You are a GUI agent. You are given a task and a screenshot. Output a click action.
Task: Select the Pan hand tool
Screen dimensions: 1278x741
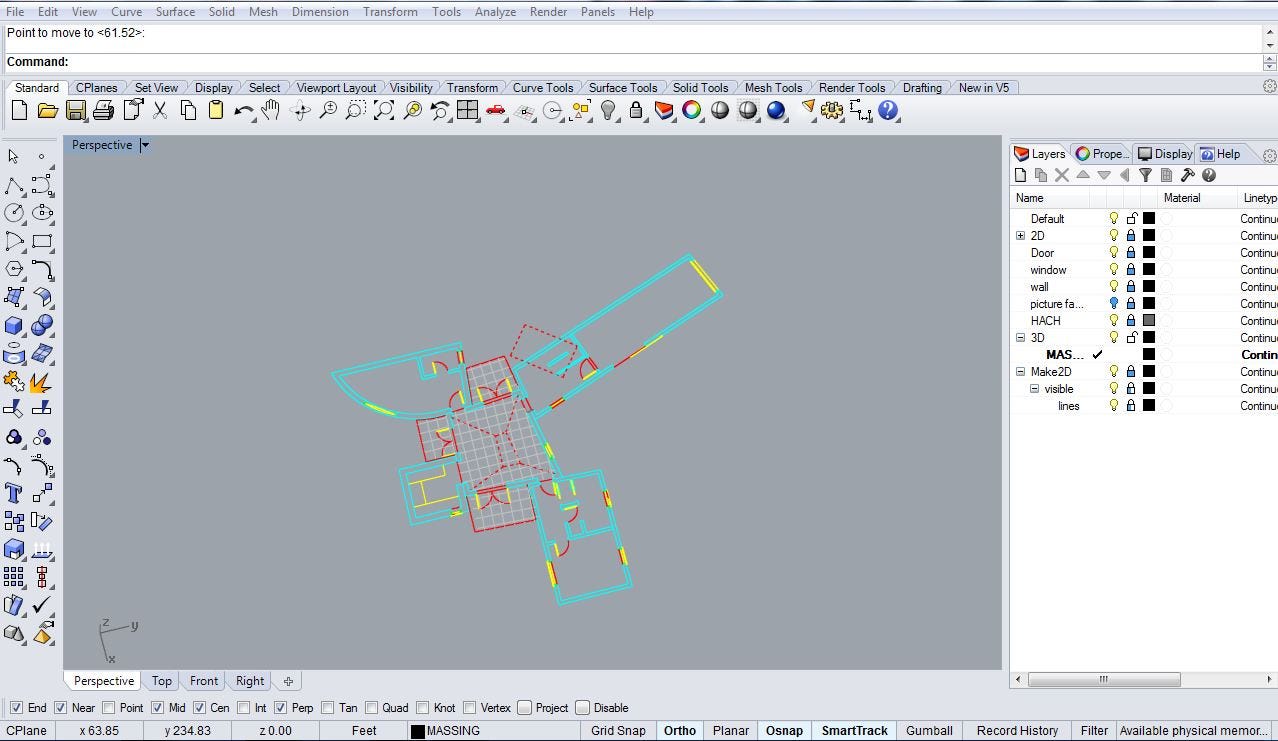[271, 111]
